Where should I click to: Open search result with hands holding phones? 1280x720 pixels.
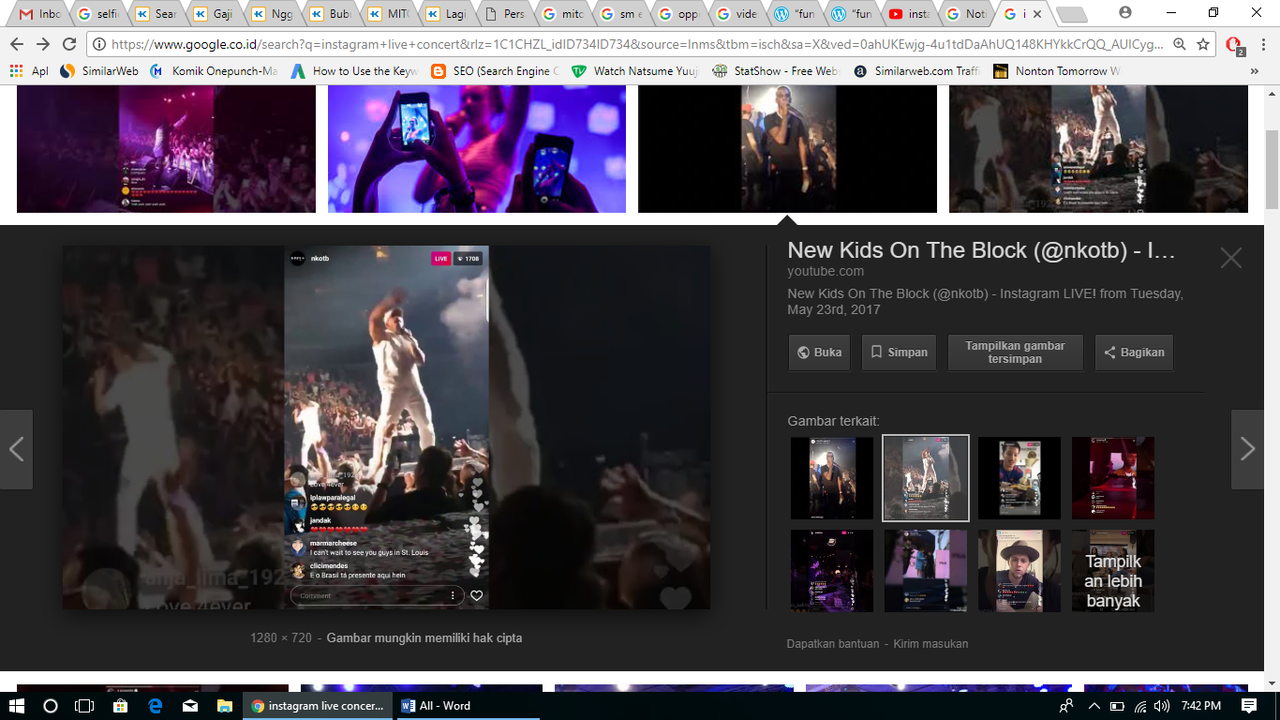(477, 148)
